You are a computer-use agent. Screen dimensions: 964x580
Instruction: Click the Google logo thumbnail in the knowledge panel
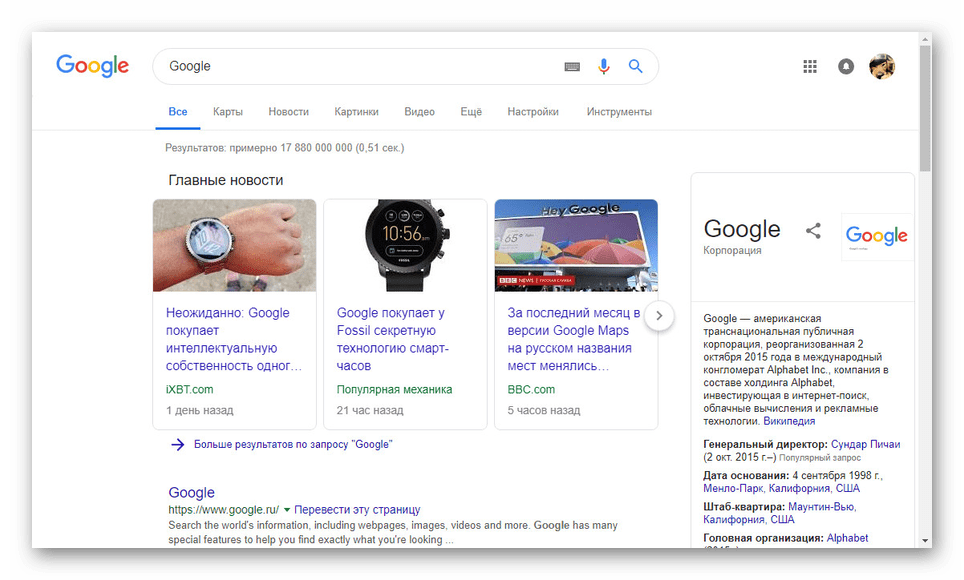877,236
